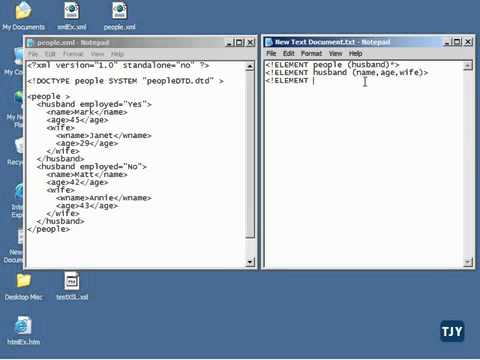Click the Notepad icon in people.xml title bar
This screenshot has height=360, width=480.
pyautogui.click(x=31, y=43)
